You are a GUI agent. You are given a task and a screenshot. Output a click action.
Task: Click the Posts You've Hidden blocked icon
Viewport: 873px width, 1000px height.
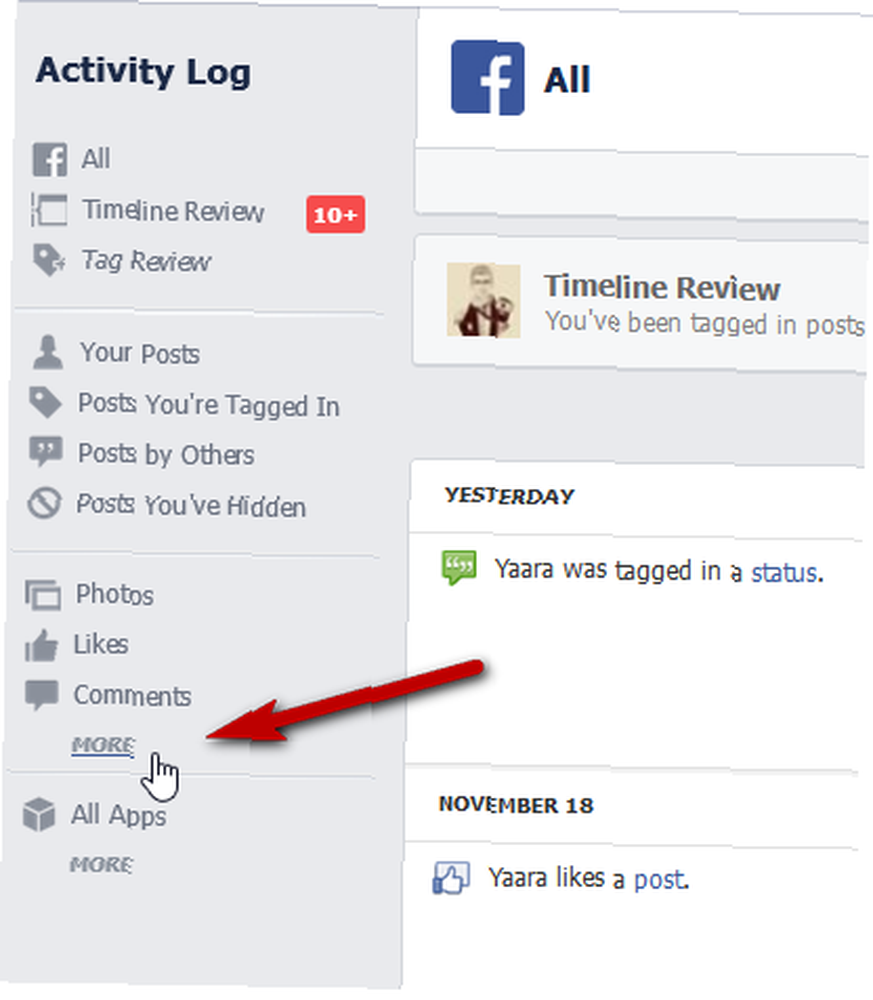tap(44, 503)
